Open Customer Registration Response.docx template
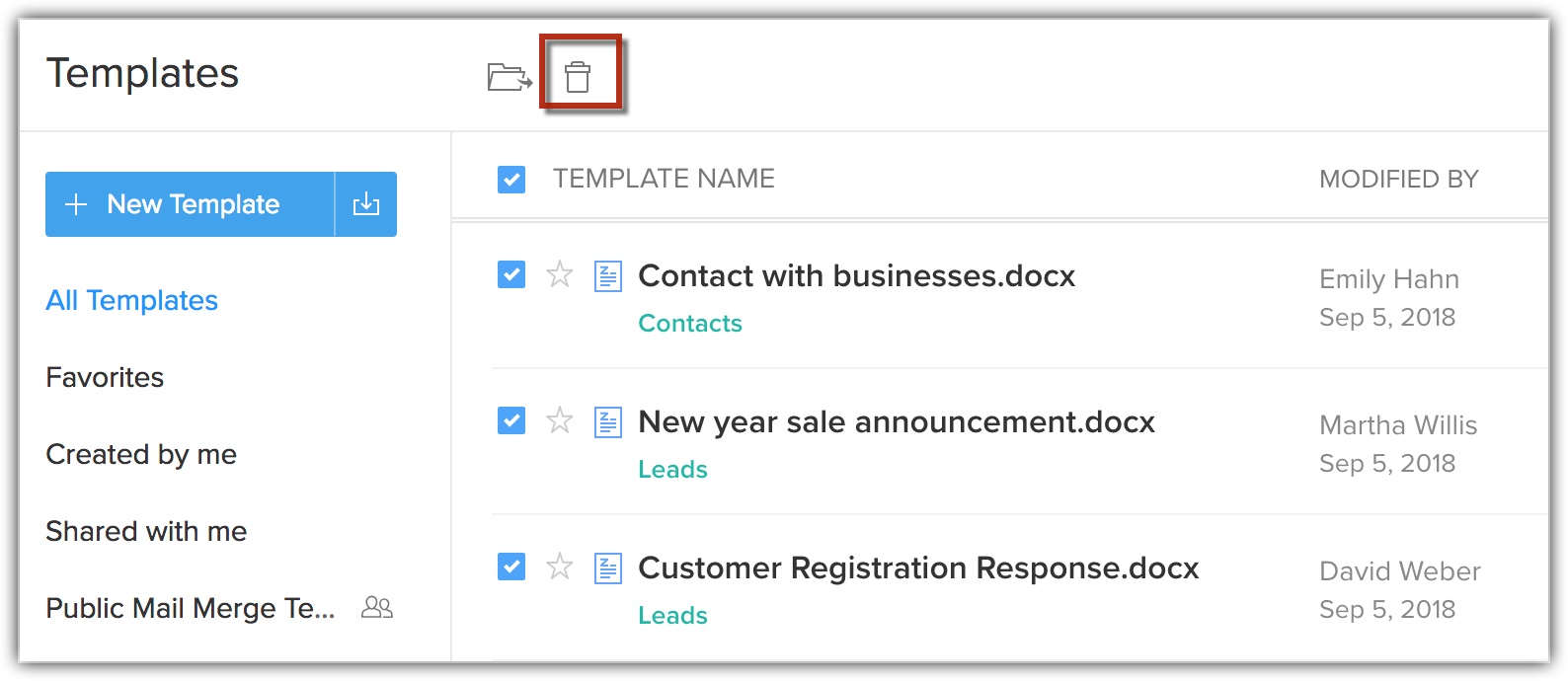 918,567
